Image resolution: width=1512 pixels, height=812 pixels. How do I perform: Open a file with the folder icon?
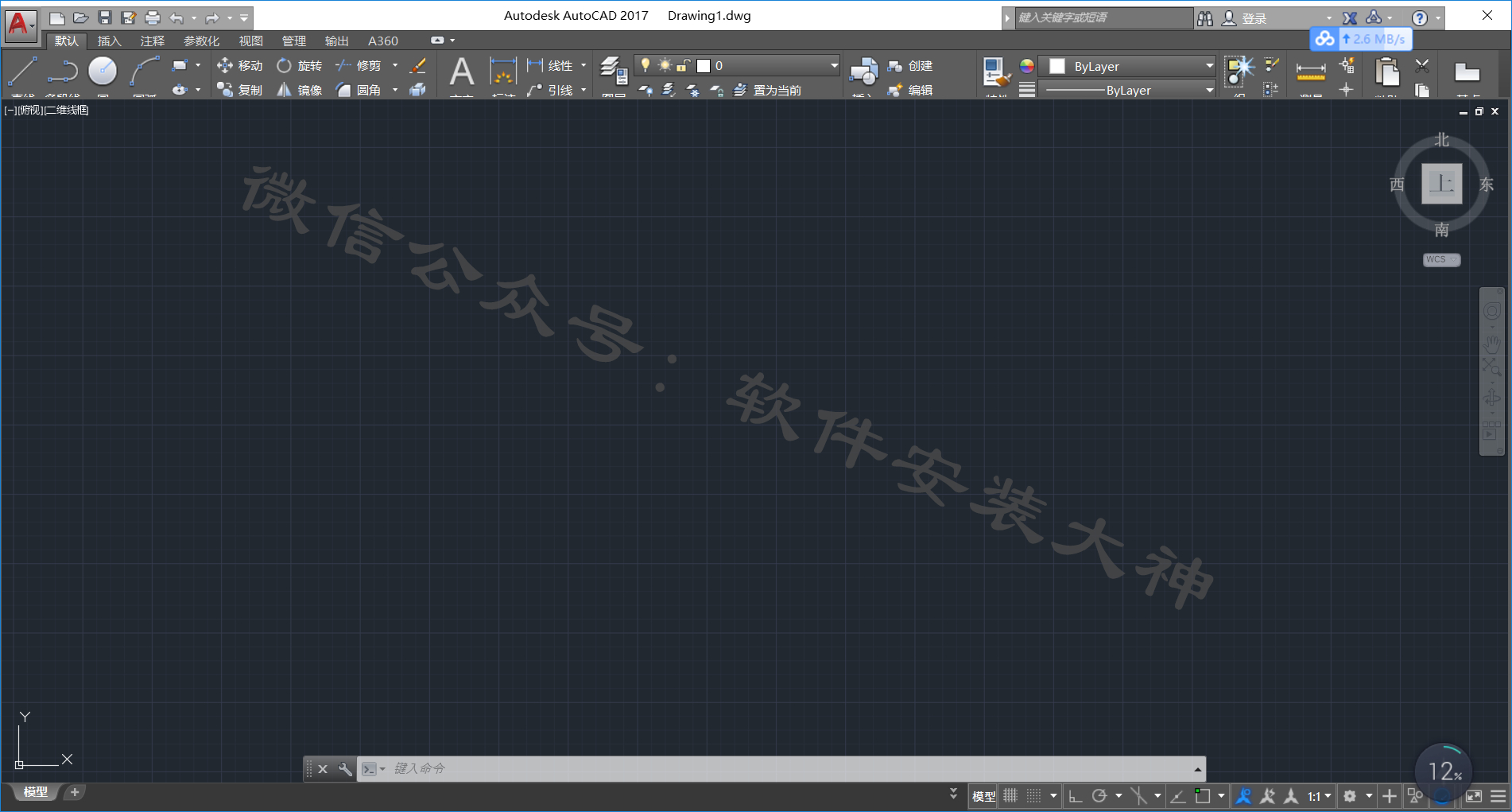coord(80,17)
